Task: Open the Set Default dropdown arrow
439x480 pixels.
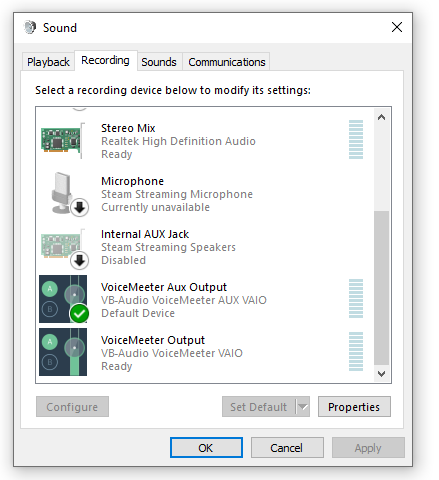Action: pos(303,407)
